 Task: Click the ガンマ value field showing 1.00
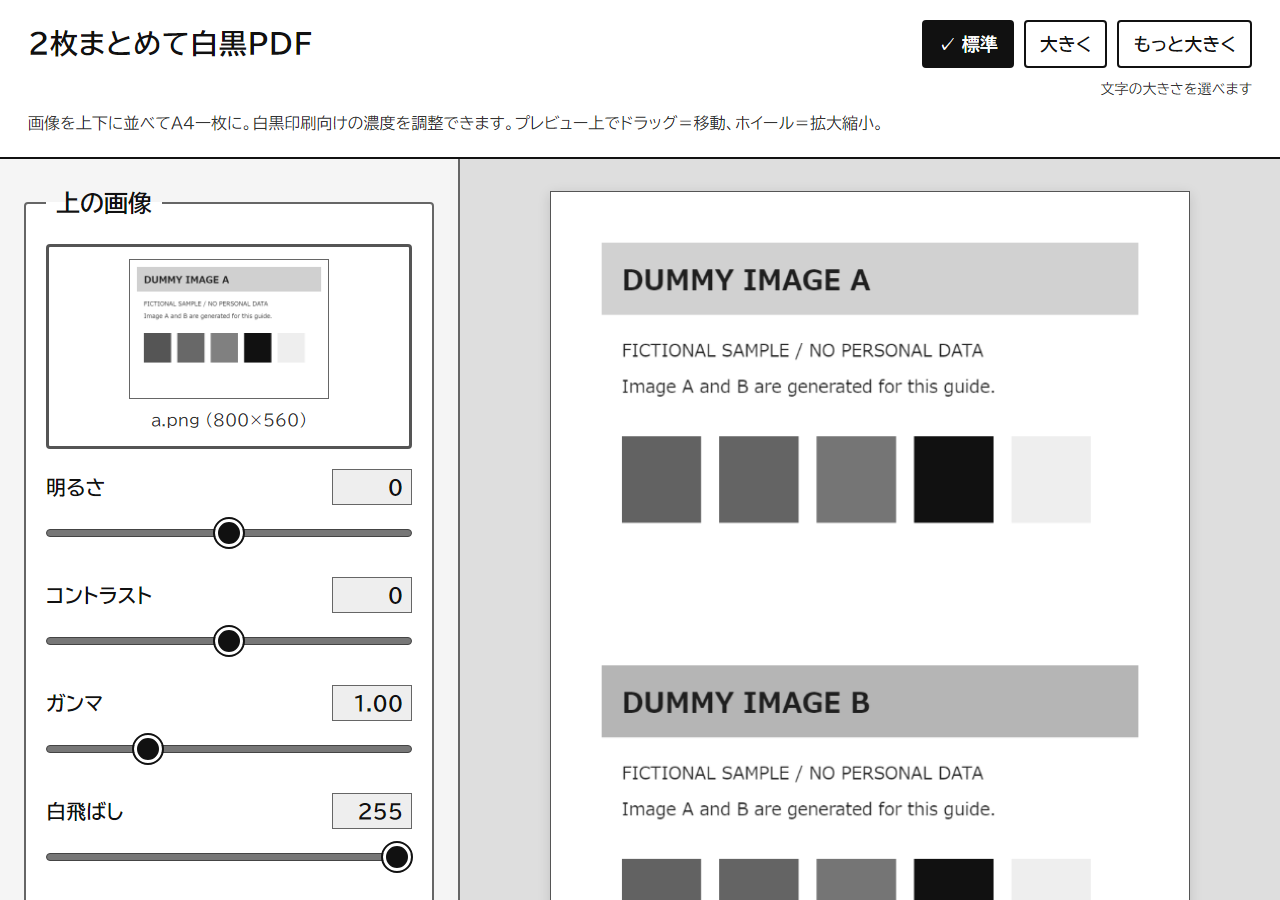coord(372,703)
